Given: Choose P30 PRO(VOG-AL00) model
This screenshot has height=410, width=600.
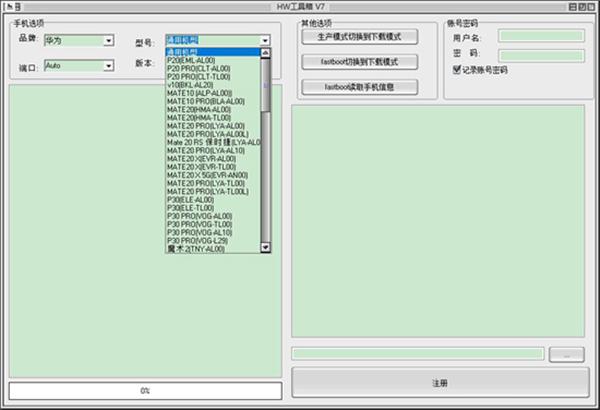Looking at the screenshot, I should (x=213, y=216).
